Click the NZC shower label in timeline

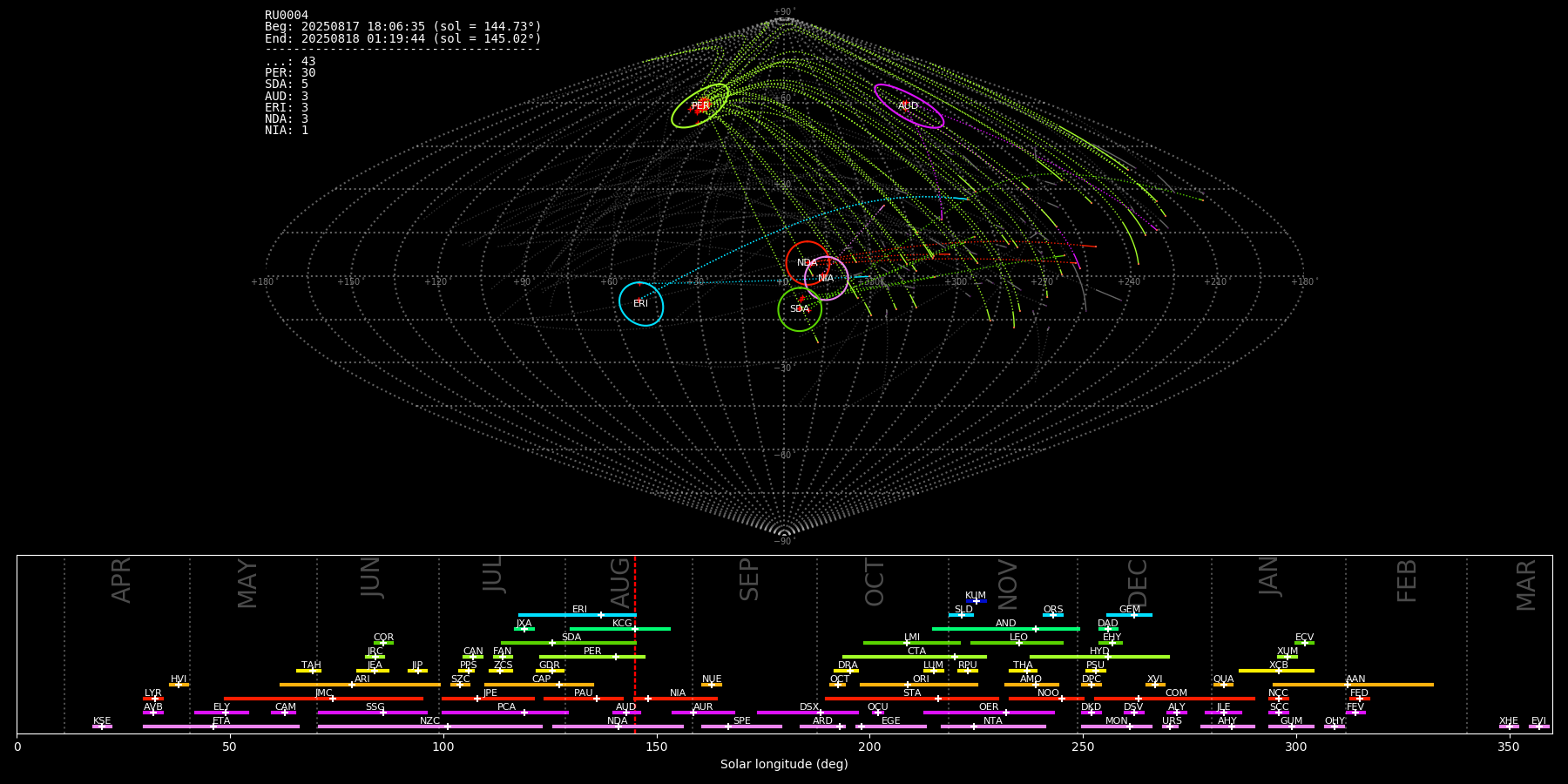point(430,721)
